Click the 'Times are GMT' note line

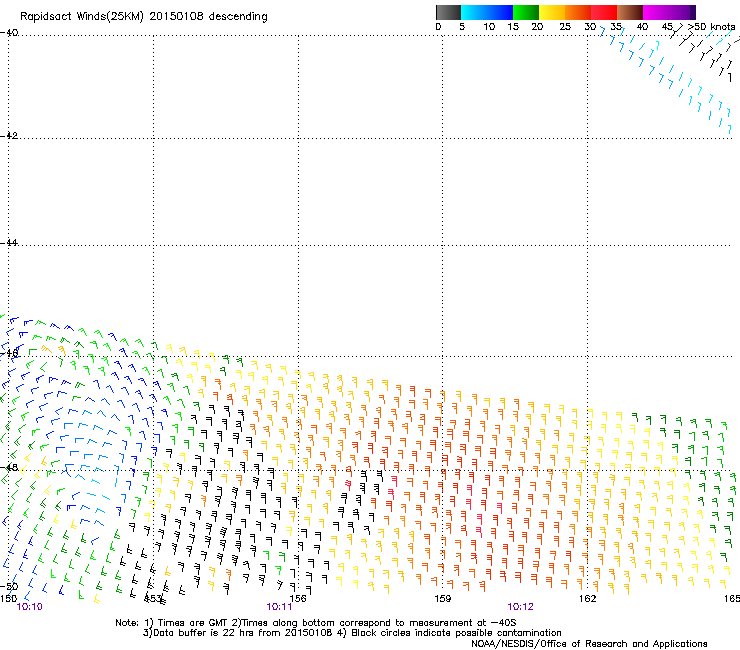click(x=316, y=623)
